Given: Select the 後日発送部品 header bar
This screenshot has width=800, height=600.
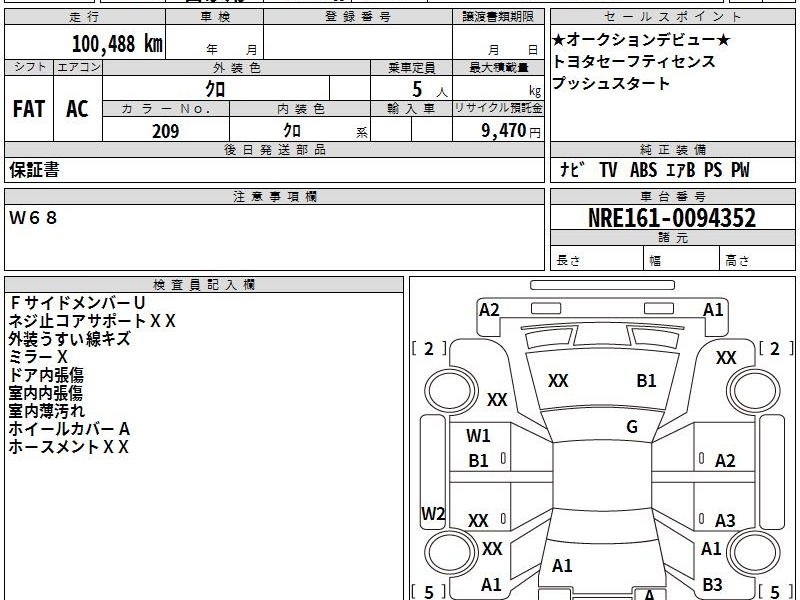Looking at the screenshot, I should tap(274, 149).
